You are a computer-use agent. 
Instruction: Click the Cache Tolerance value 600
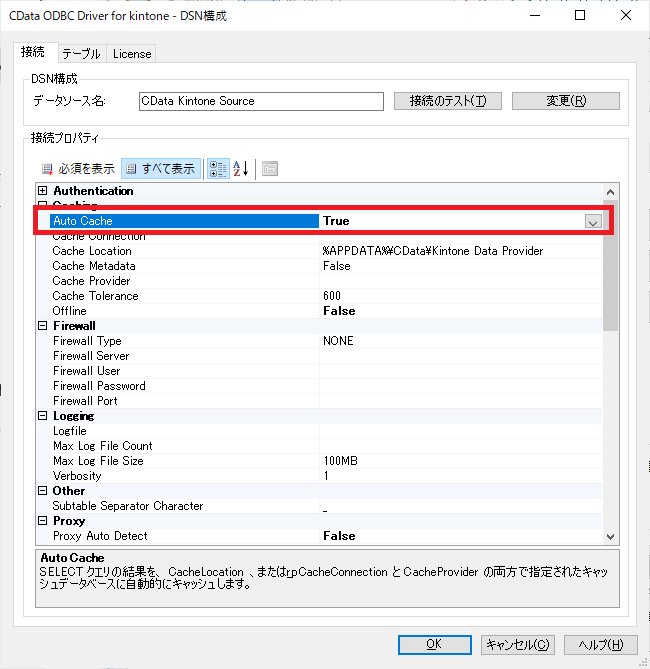[332, 296]
